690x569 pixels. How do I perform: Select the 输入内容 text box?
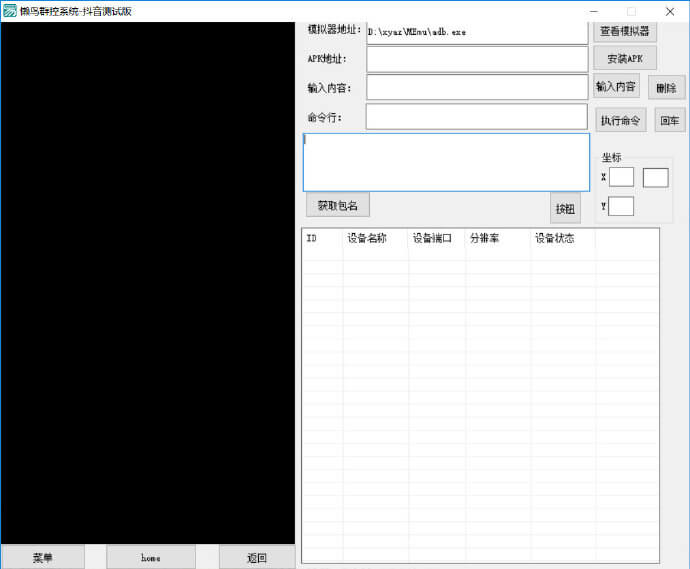point(477,88)
